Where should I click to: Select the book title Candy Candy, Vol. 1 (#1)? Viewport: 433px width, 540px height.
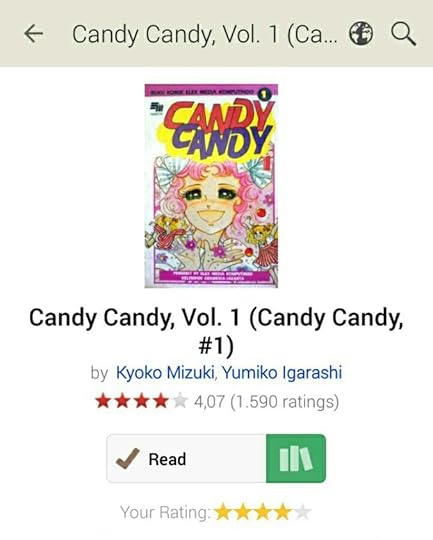(216, 331)
